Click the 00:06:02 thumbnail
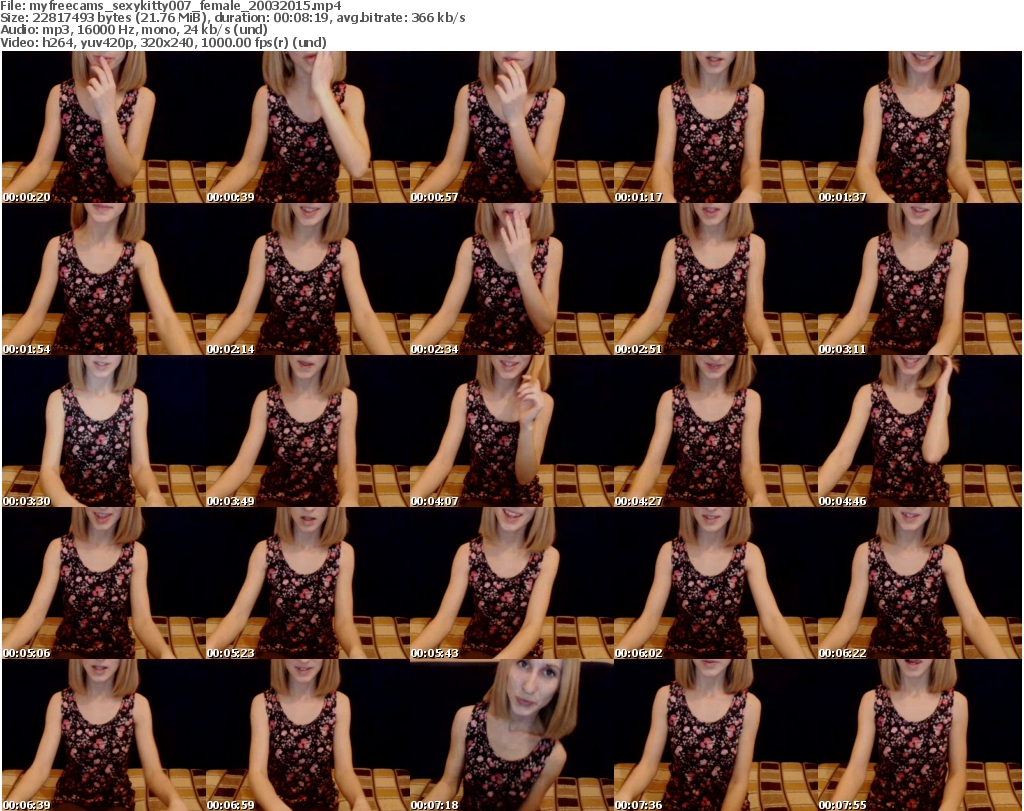 pyautogui.click(x=715, y=583)
